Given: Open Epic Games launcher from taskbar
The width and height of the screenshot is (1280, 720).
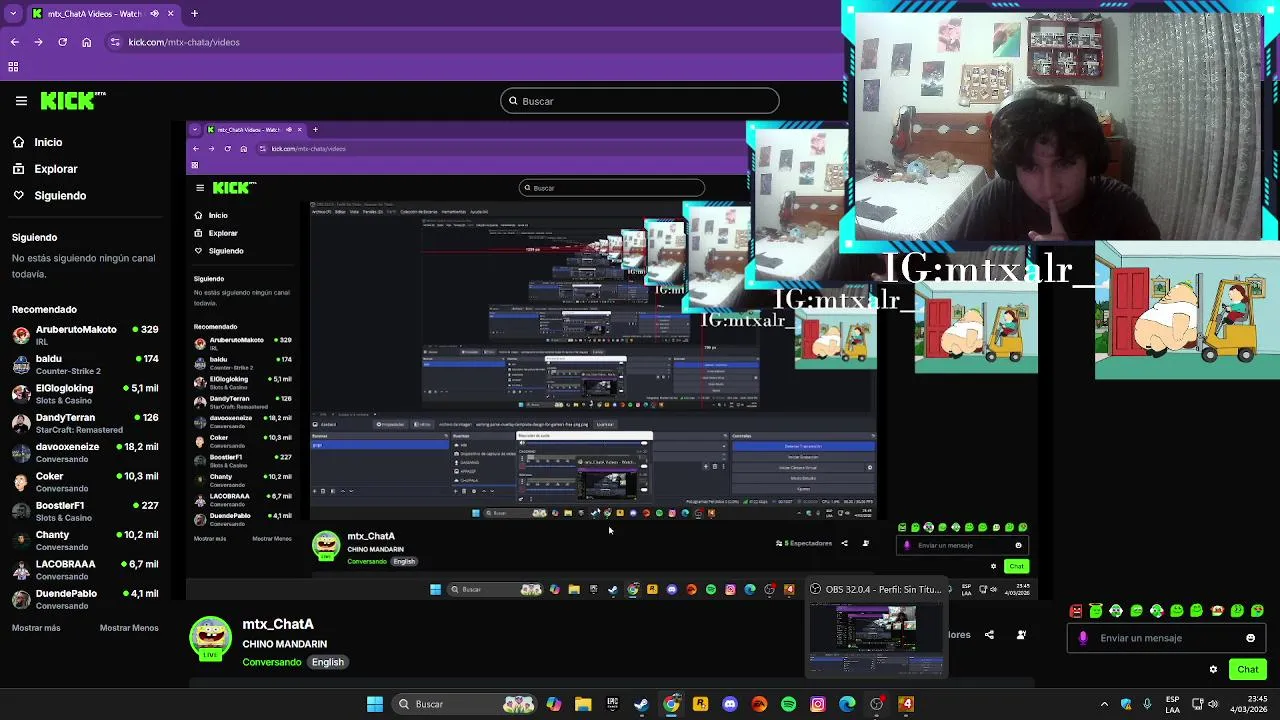Looking at the screenshot, I should [612, 704].
